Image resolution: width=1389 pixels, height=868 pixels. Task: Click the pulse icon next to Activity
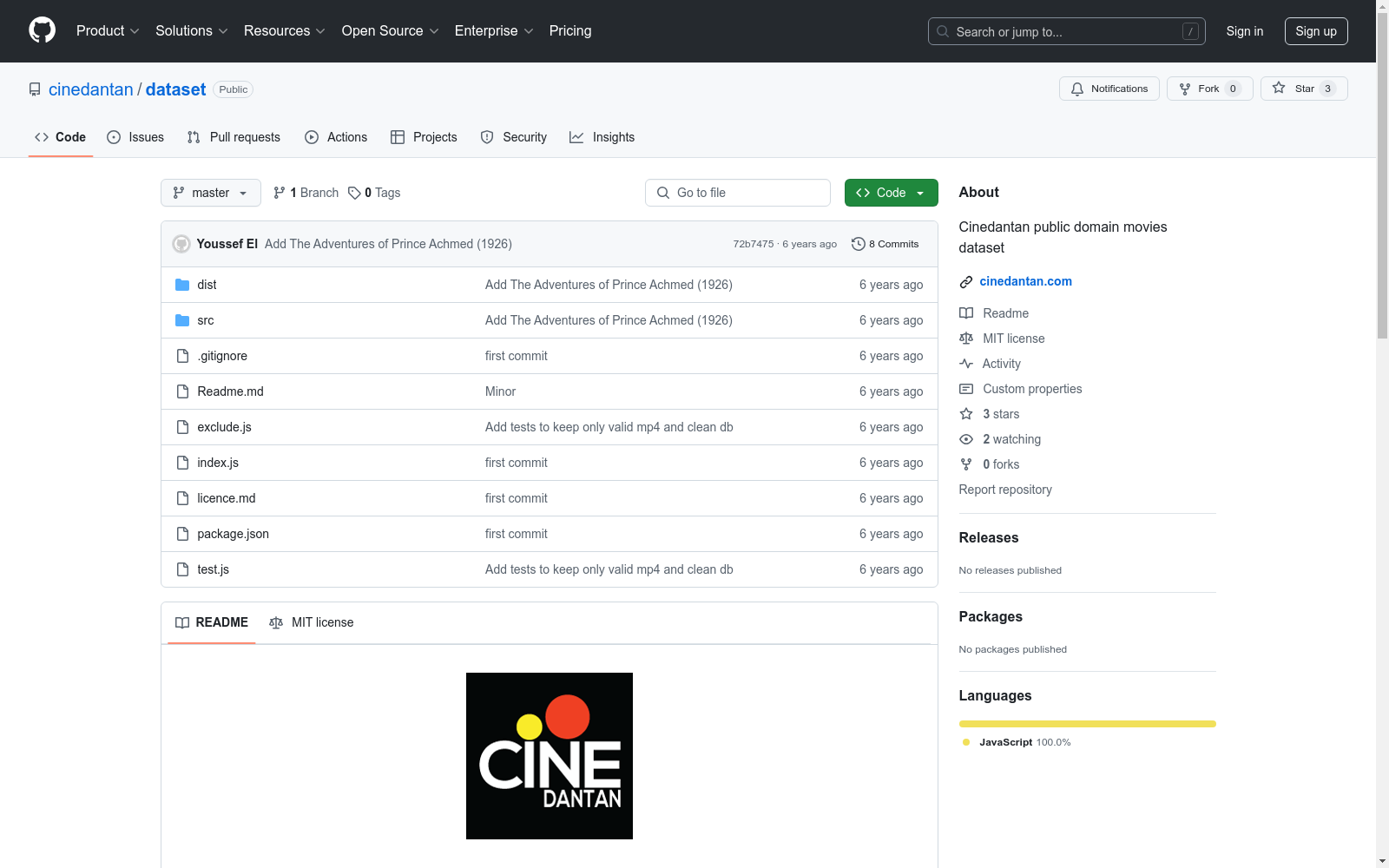coord(966,364)
